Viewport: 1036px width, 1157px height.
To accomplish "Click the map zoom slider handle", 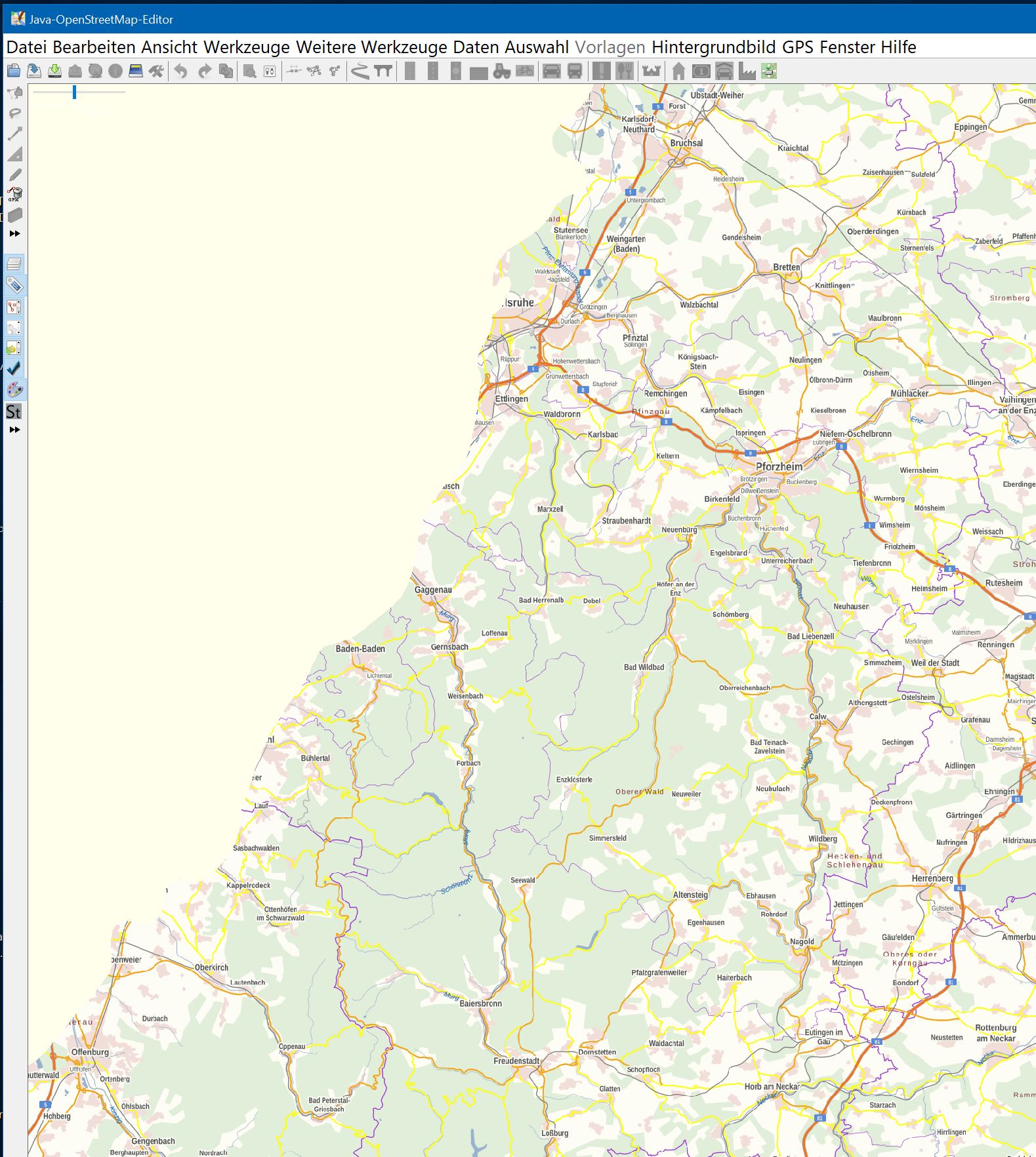I will (x=75, y=92).
